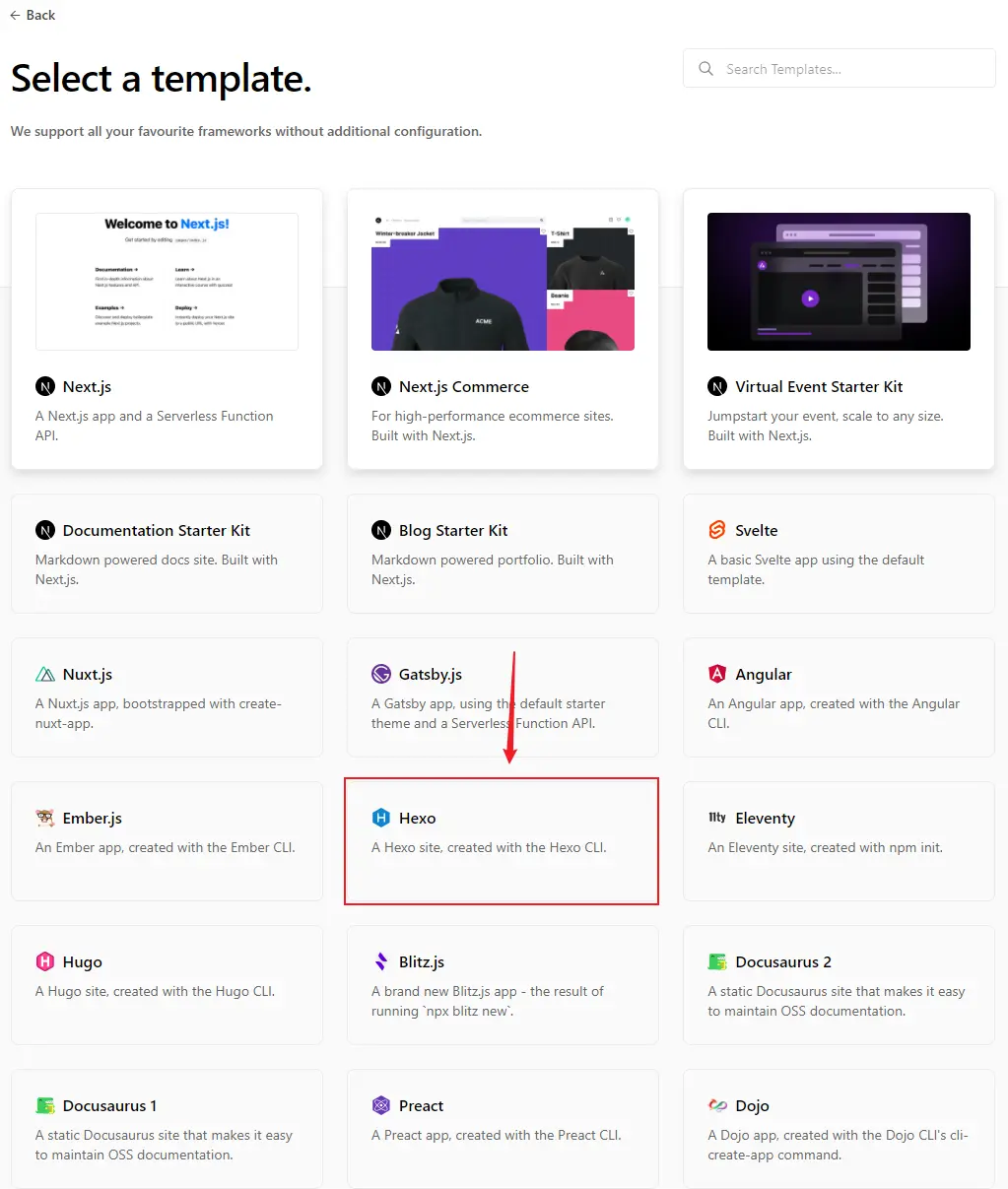1008x1189 pixels.
Task: Click the Next.js logo icon
Action: coord(45,386)
